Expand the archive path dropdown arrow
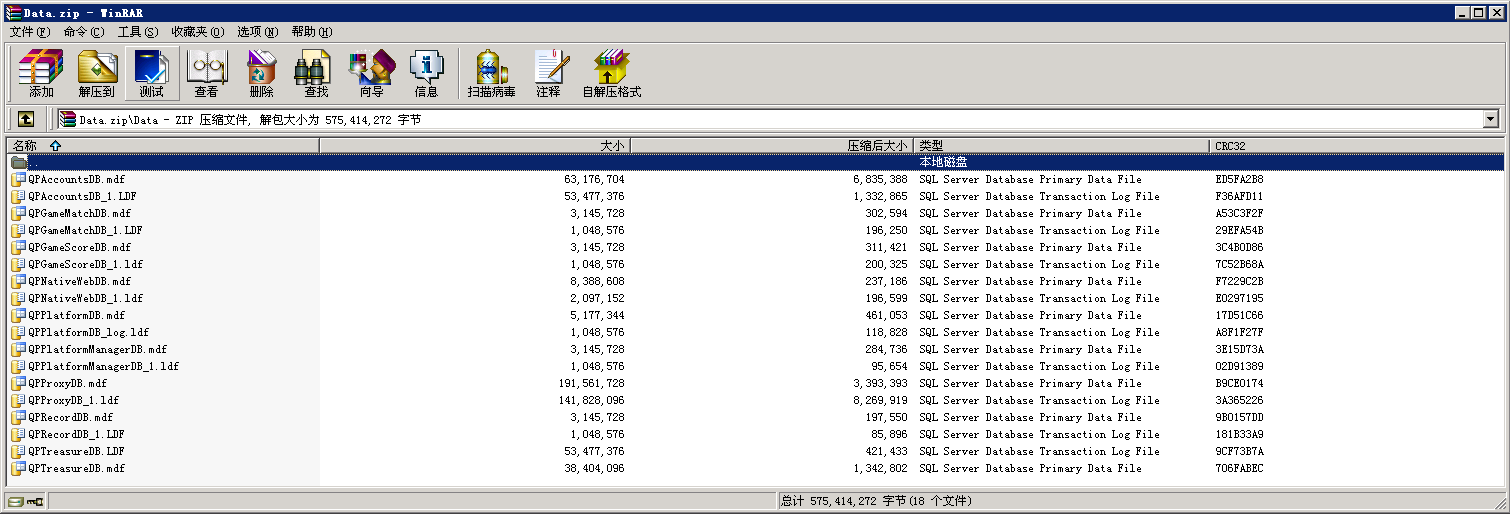 click(x=1491, y=119)
